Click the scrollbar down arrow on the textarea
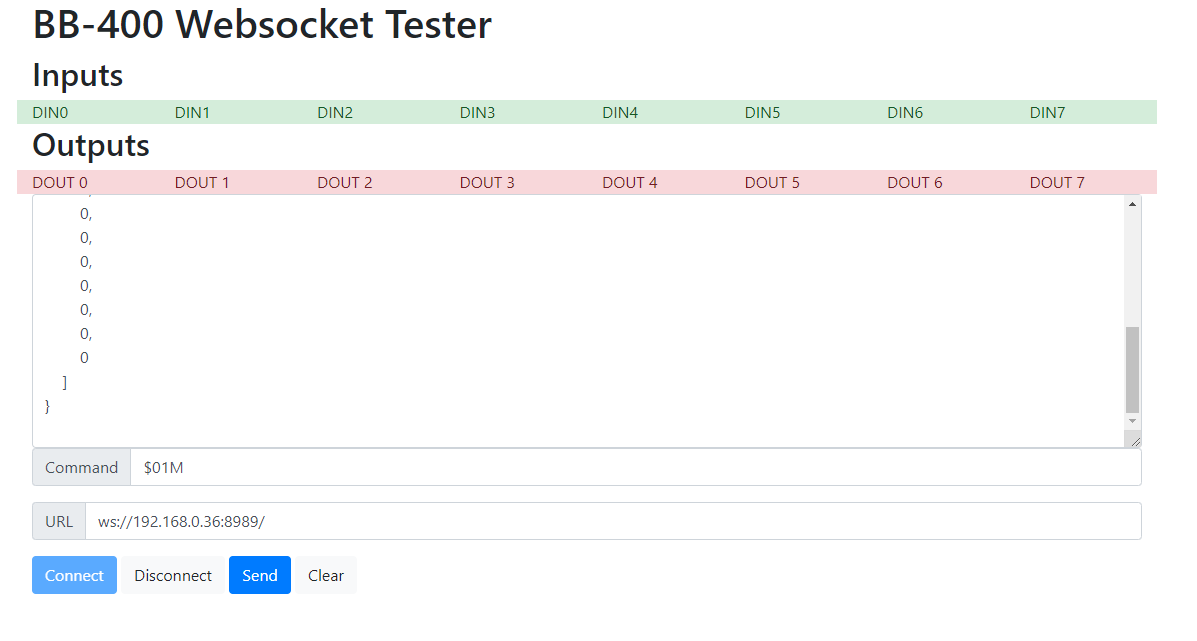1197x641 pixels. 1131,421
